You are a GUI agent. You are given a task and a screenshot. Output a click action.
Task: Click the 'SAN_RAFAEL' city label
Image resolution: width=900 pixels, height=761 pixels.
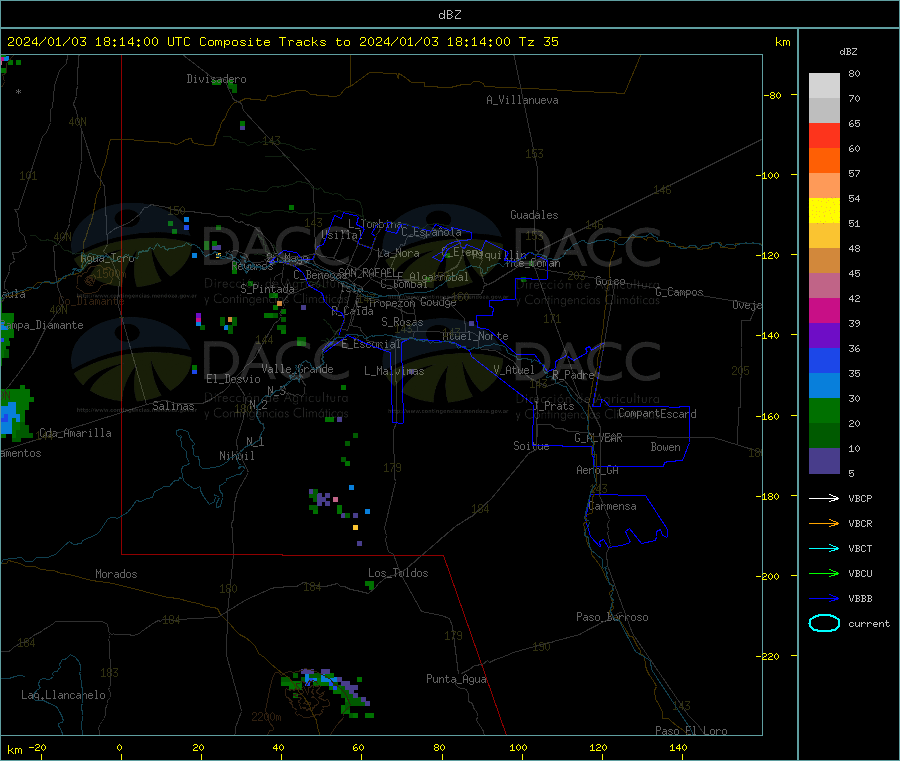[x=367, y=272]
